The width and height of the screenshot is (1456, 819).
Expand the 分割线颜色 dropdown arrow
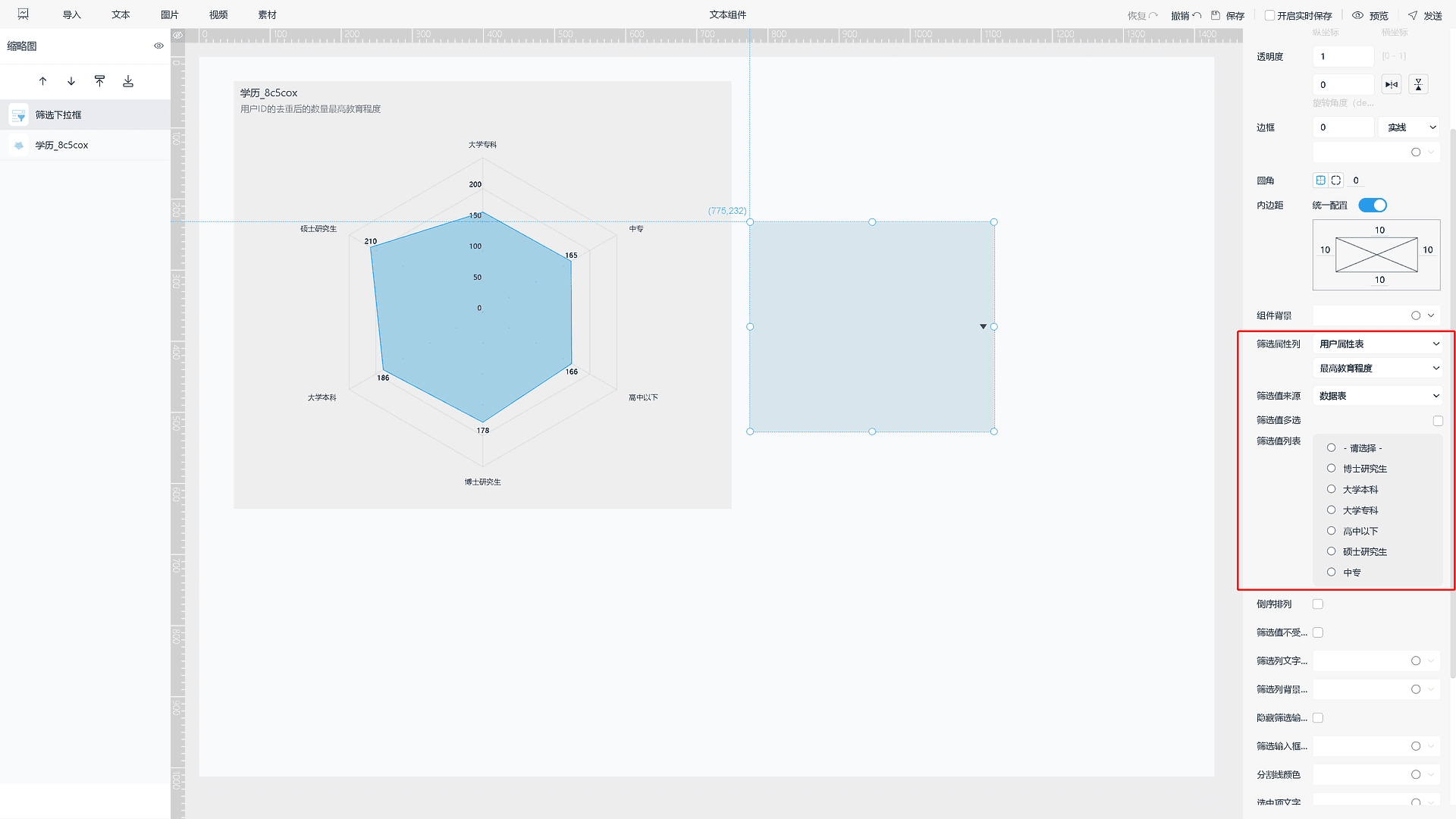[1431, 775]
